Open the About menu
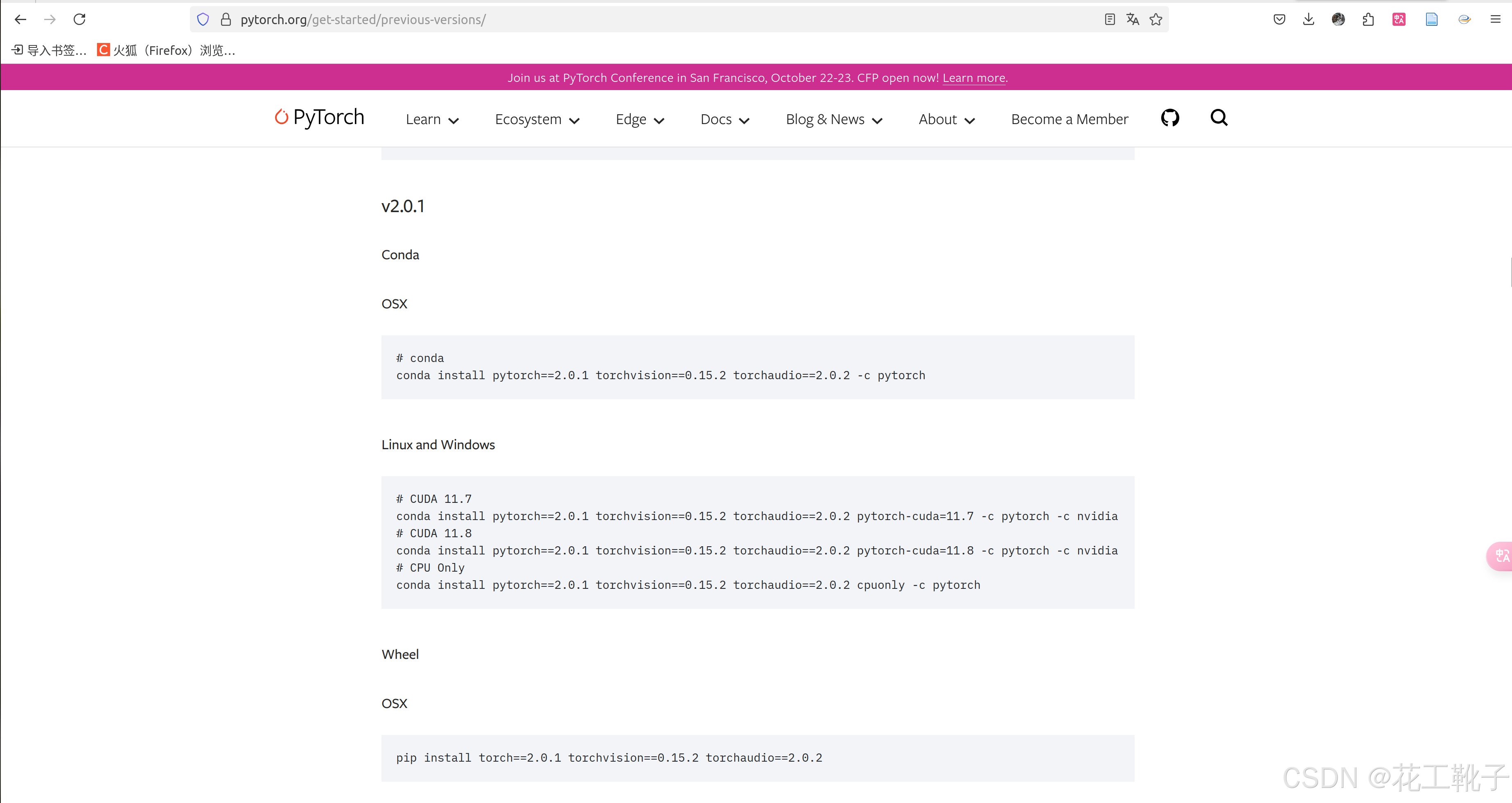 click(946, 119)
